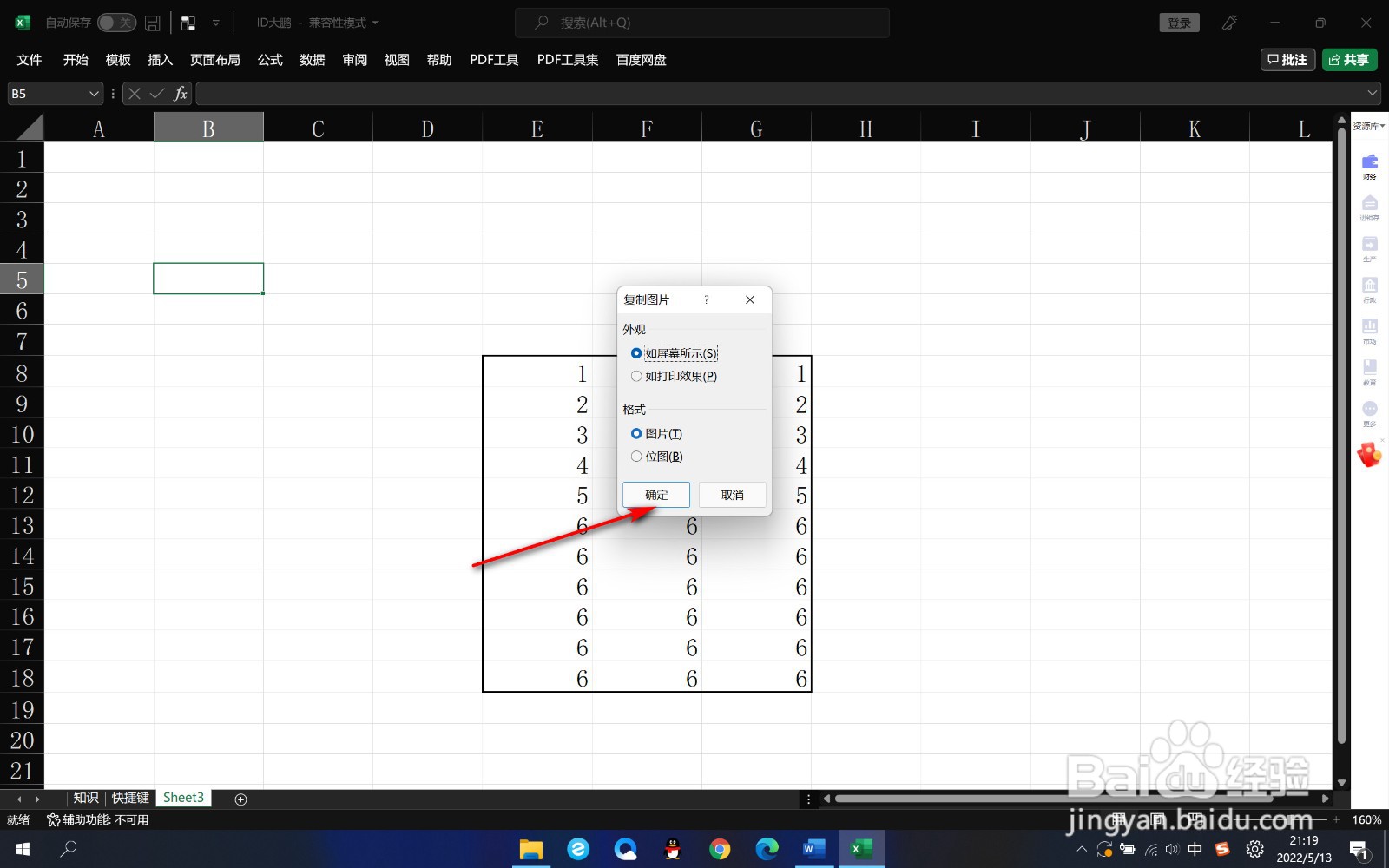
Task: Open the 百度网盘 ribbon tab
Action: click(x=642, y=60)
